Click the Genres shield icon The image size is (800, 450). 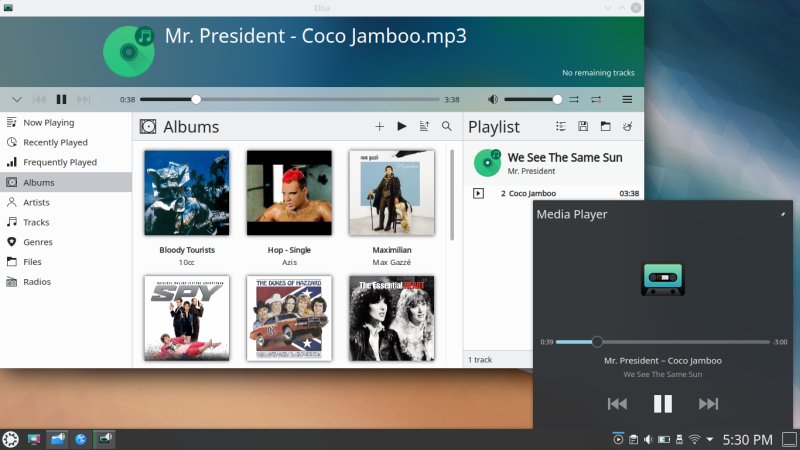point(11,242)
